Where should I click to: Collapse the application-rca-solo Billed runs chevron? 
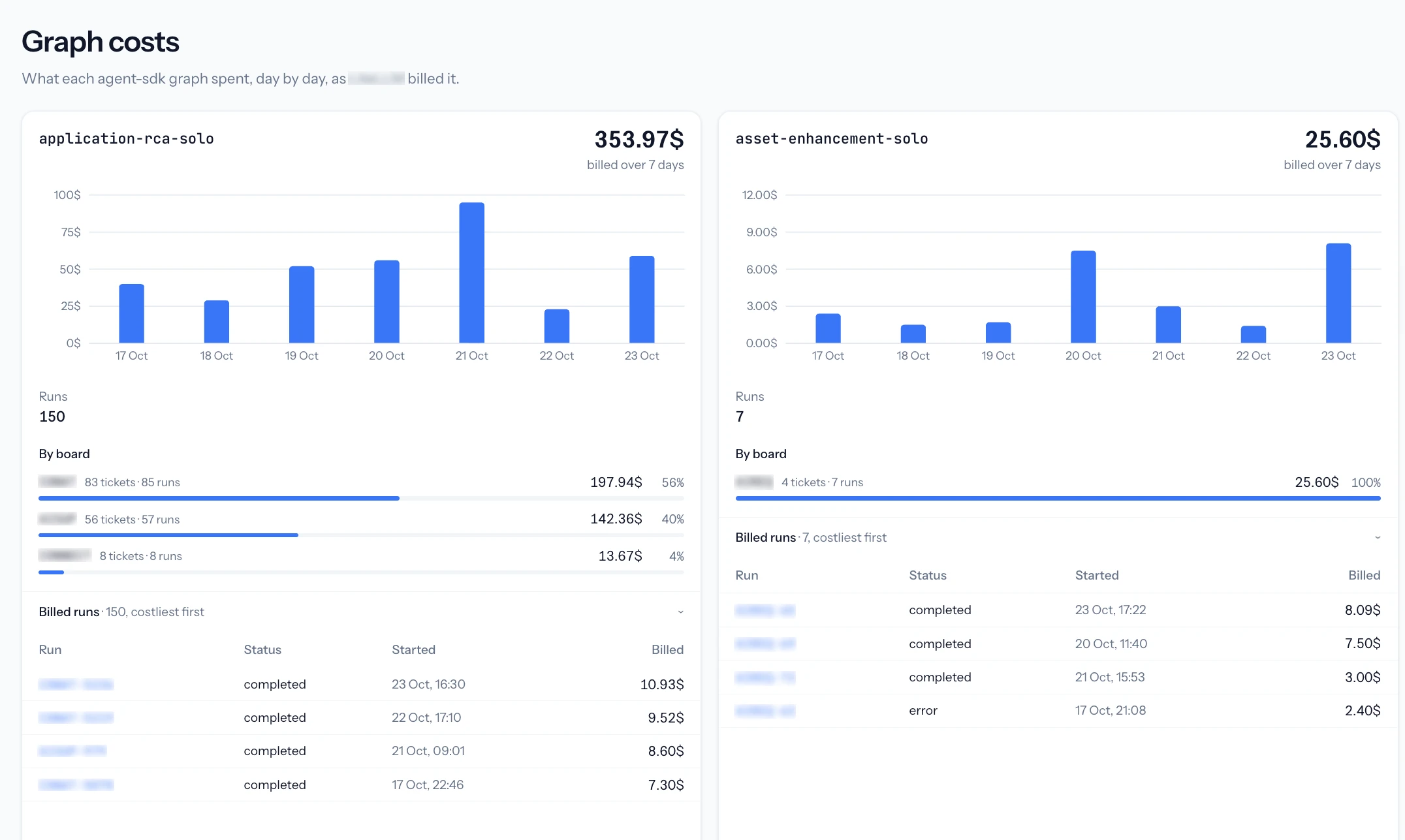(x=680, y=612)
